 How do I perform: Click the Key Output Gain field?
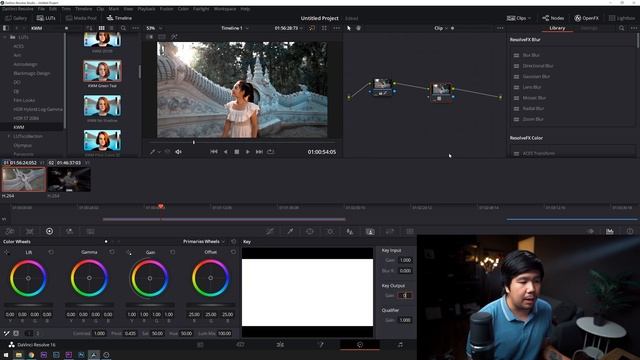click(404, 296)
